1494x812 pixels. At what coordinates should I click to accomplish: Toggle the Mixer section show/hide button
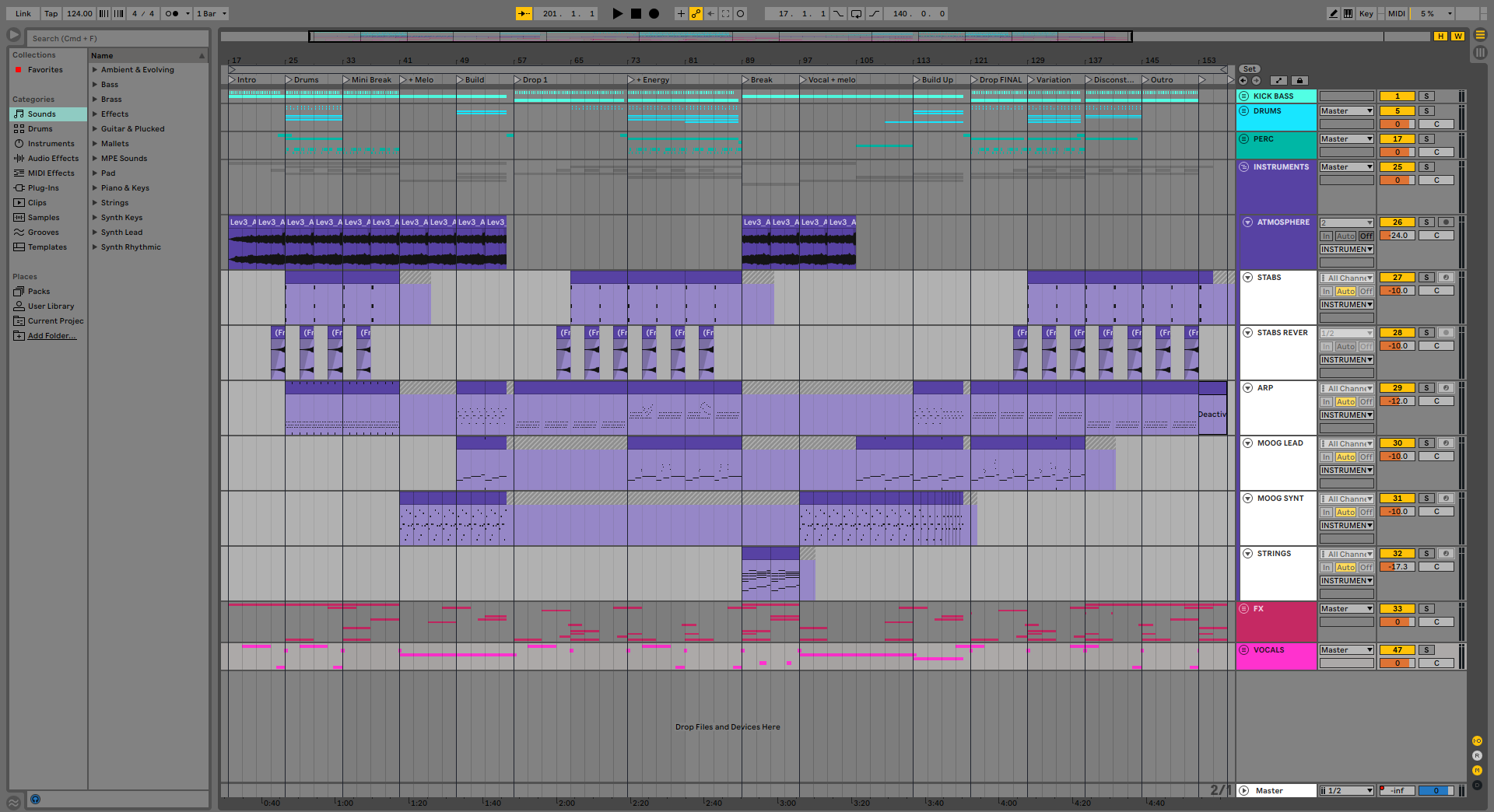1477,770
